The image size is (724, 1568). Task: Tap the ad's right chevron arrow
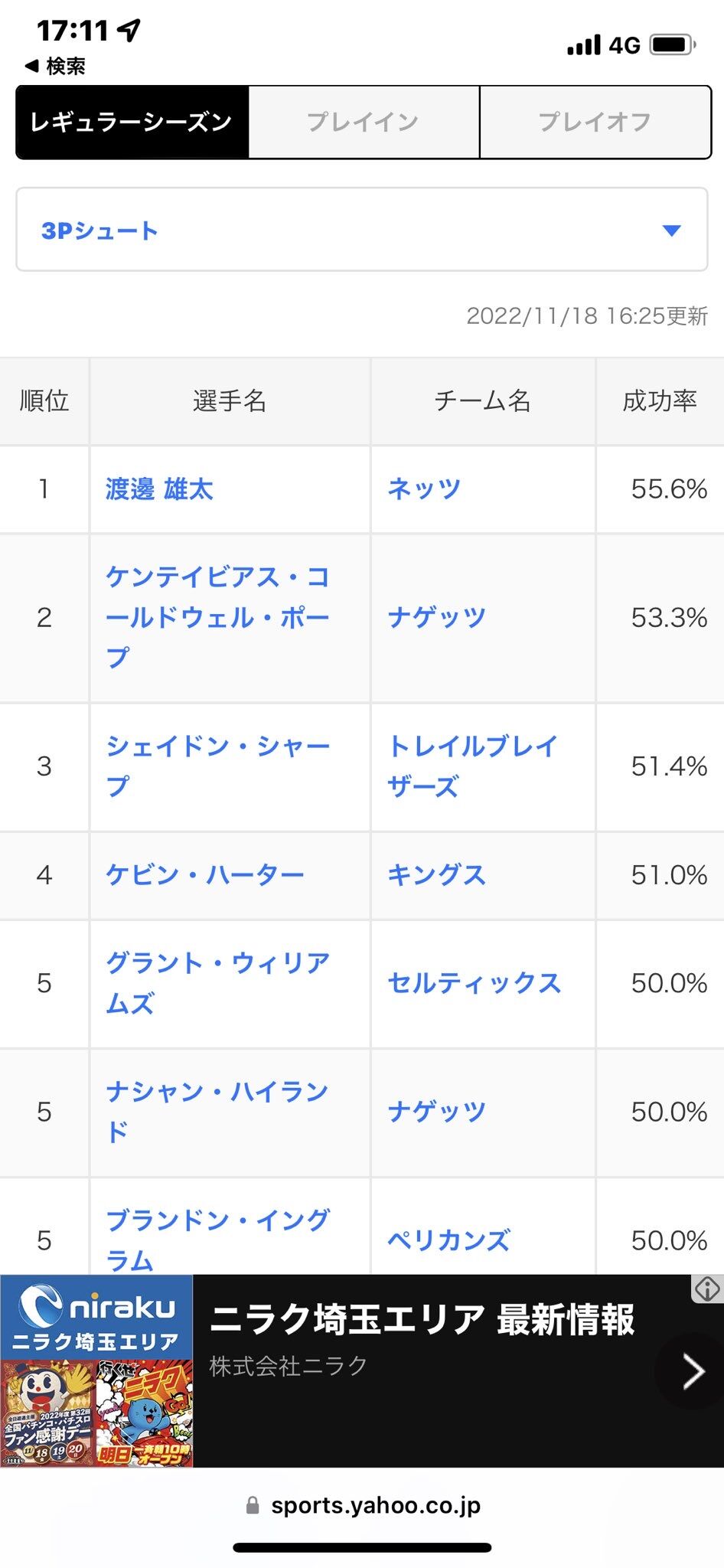[x=693, y=1371]
